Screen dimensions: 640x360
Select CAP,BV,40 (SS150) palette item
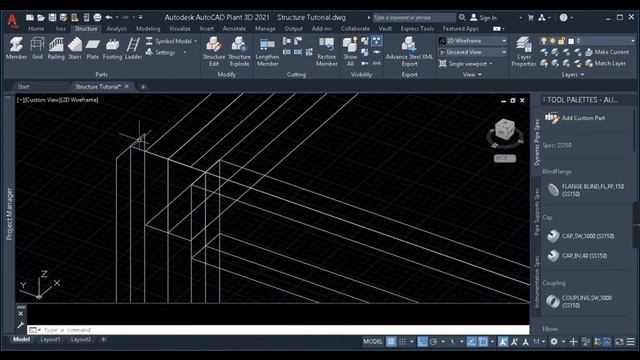[576, 256]
